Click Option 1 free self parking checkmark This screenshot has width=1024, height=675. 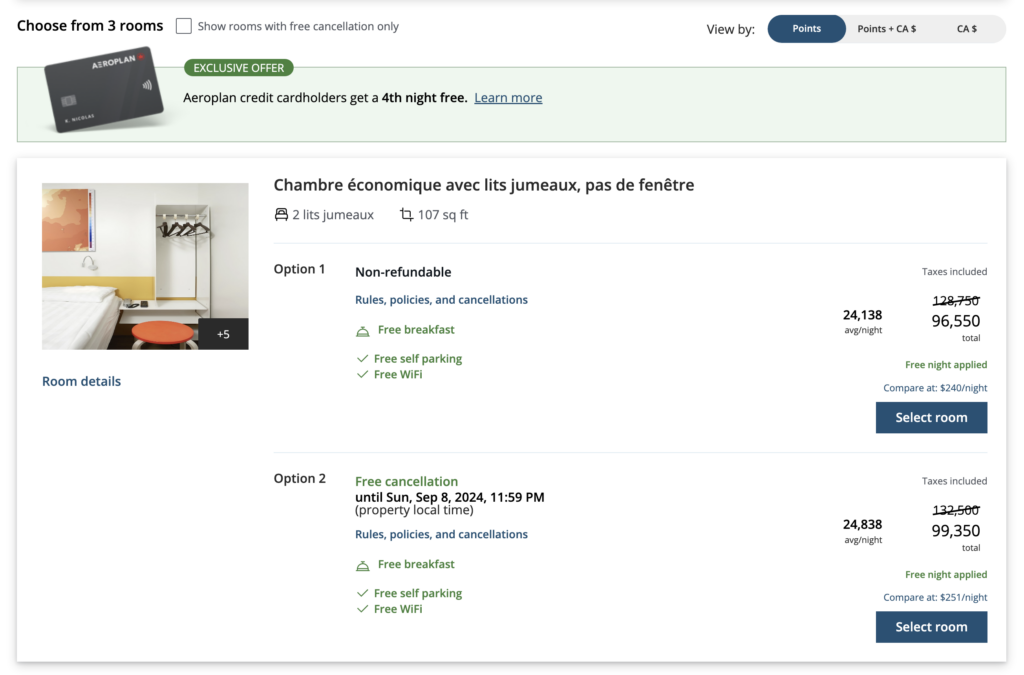(362, 359)
